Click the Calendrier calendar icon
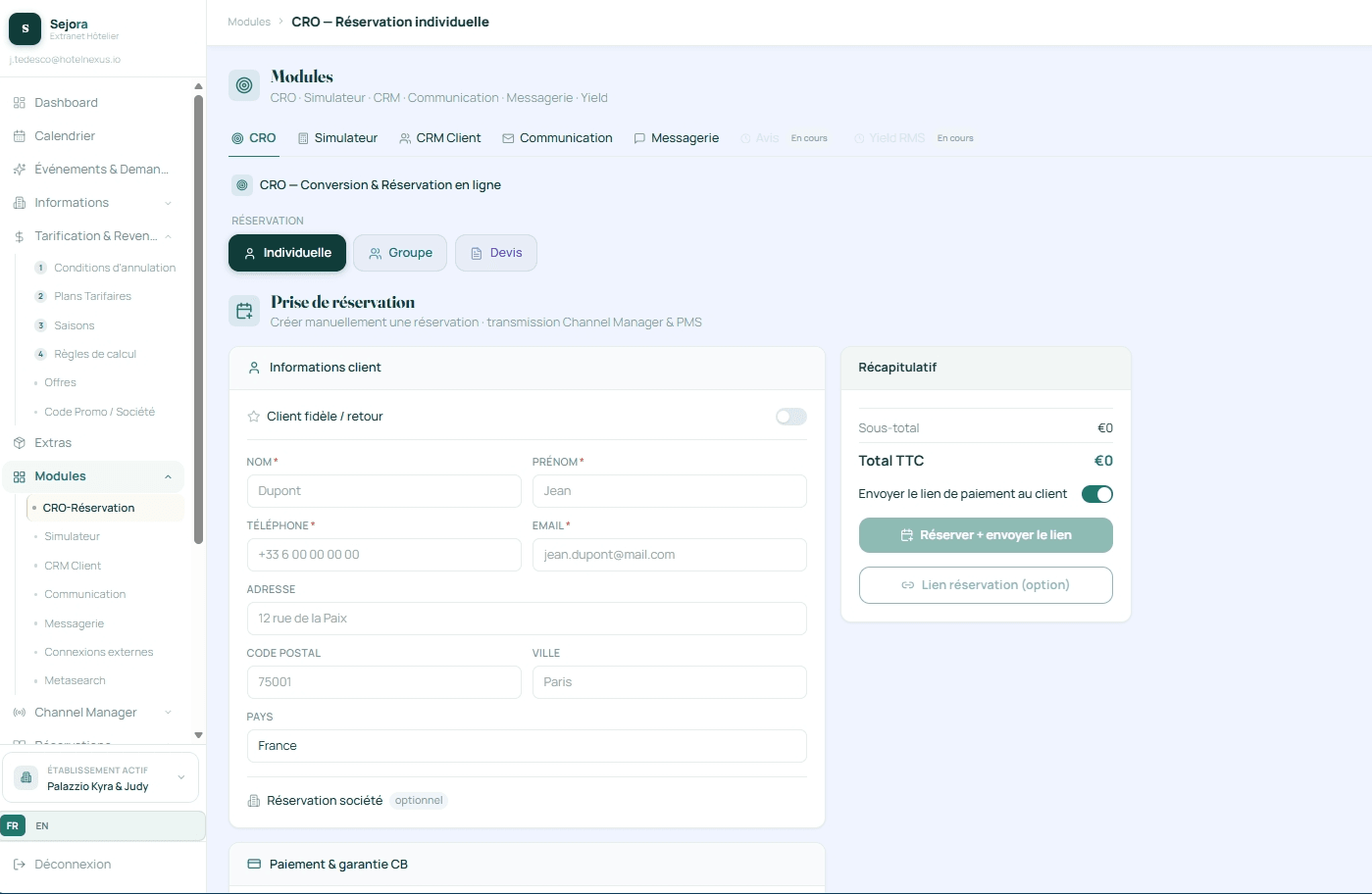Screen dimensions: 1372x894 click(x=19, y=136)
